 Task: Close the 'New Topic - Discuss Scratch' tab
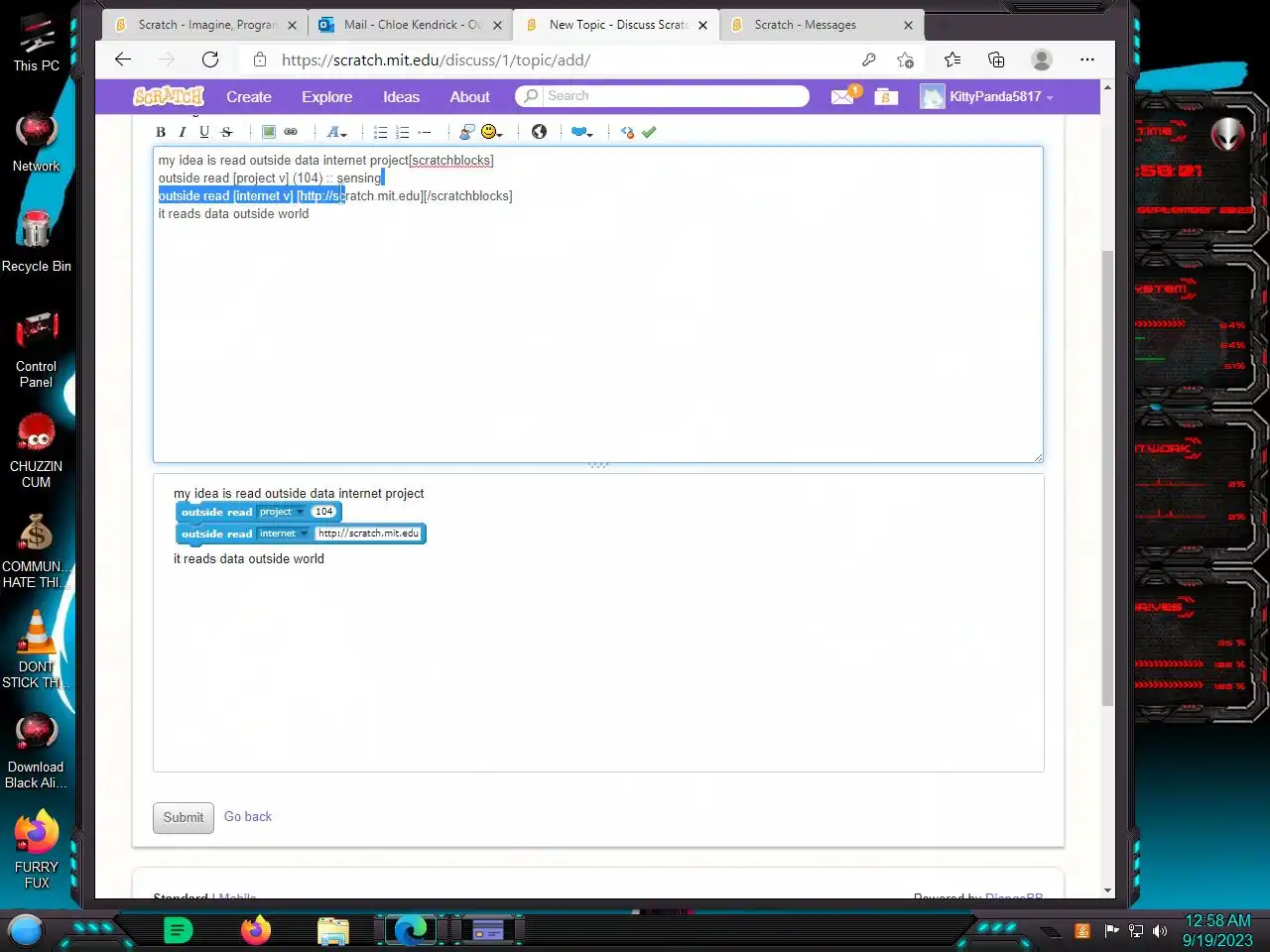[x=702, y=26]
